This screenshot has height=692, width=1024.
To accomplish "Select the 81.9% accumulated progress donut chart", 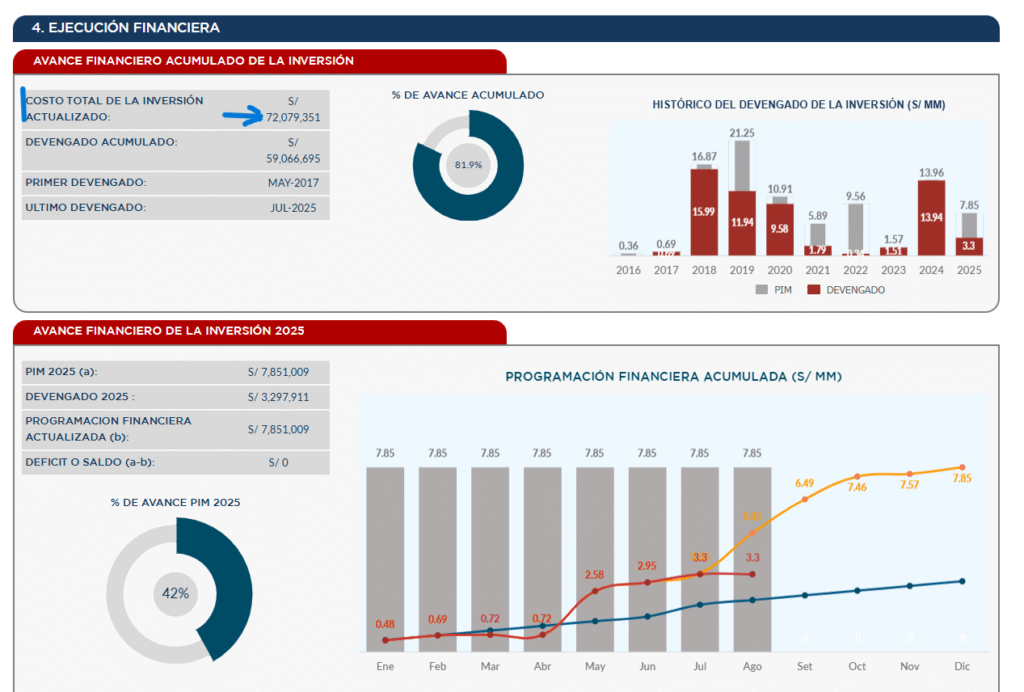I will 468,165.
